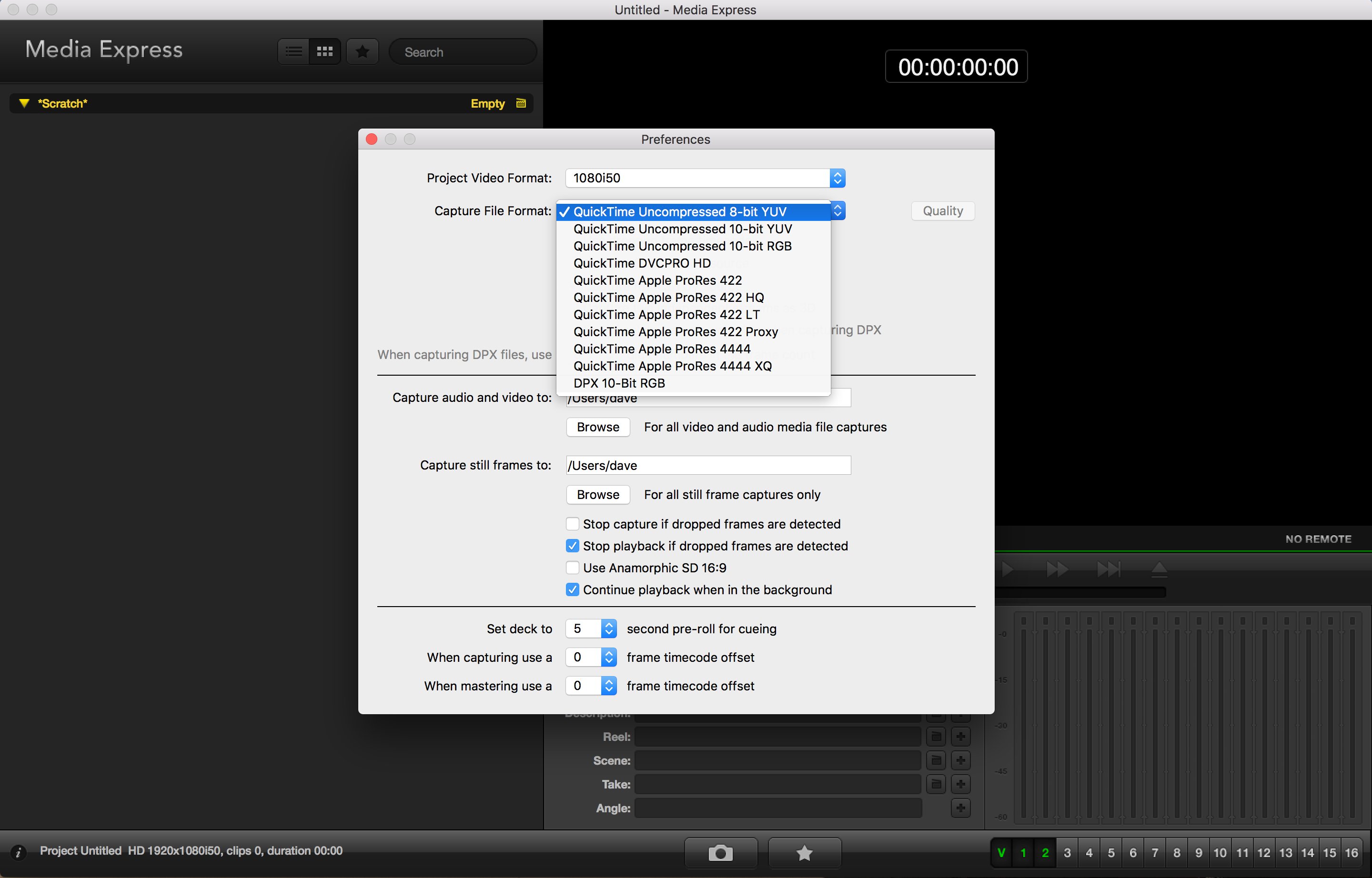Choose QuickTime Apple ProRes 422 HQ
This screenshot has width=1372, height=878.
coord(693,297)
